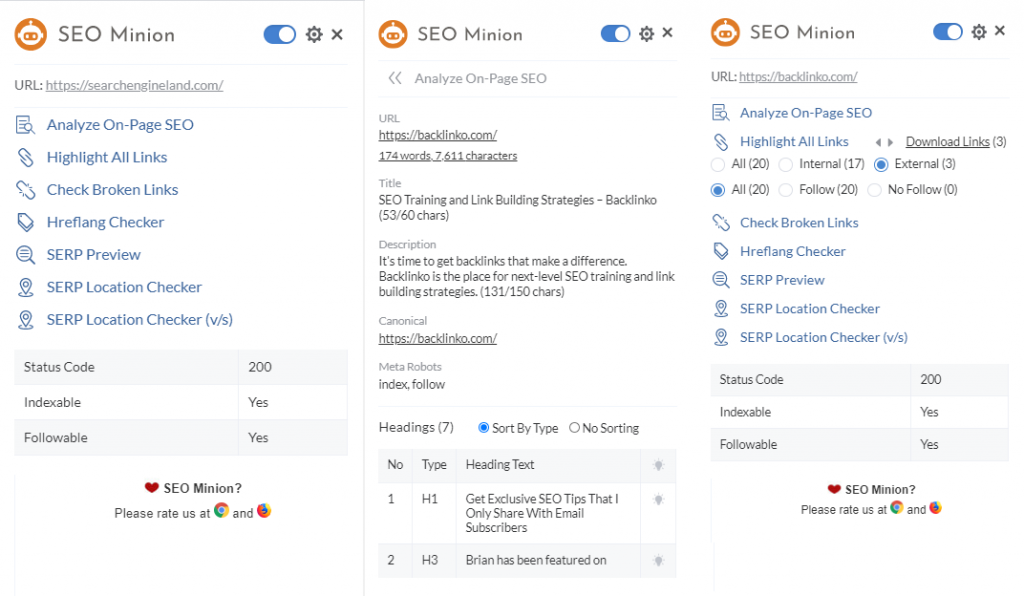Open settings gear in right backlinko panel
The height and width of the screenshot is (596, 1024).
coord(978,31)
